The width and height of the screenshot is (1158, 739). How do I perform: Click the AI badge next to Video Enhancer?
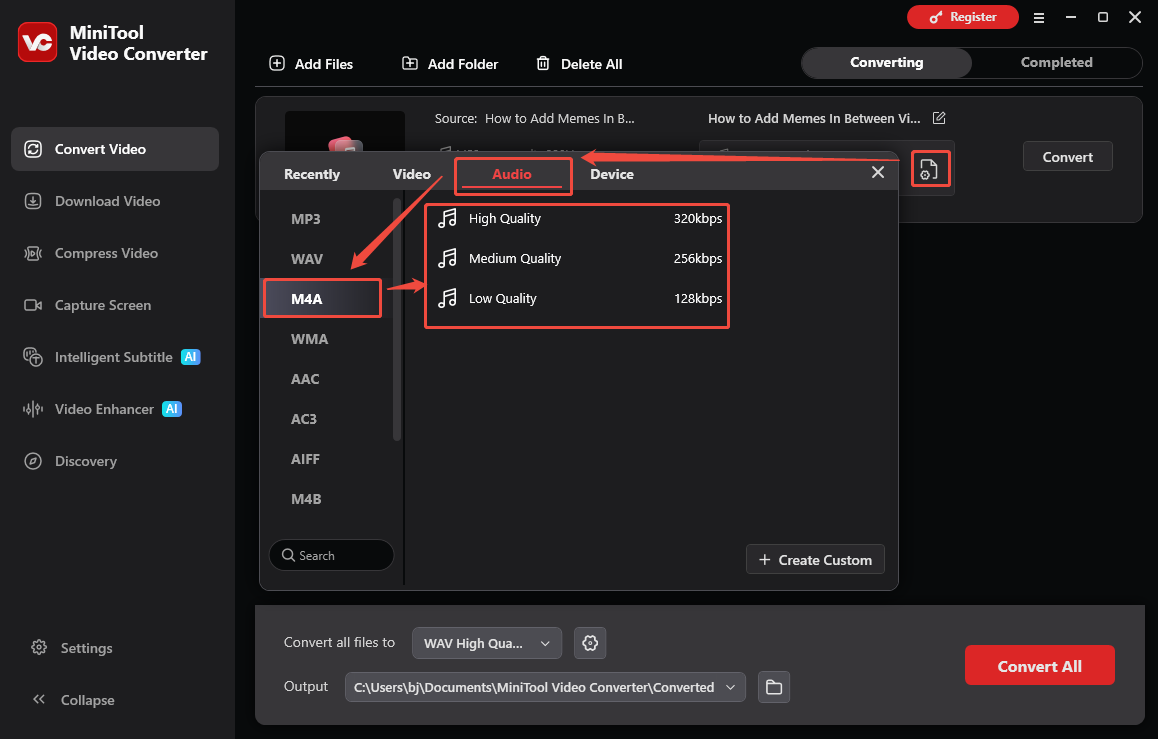[172, 409]
